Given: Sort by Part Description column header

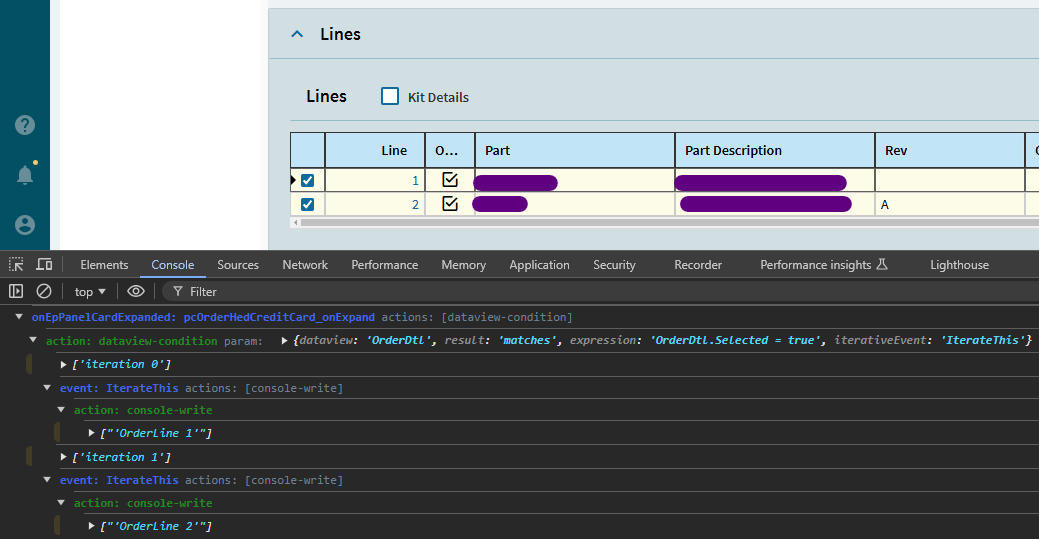Looking at the screenshot, I should coord(733,150).
